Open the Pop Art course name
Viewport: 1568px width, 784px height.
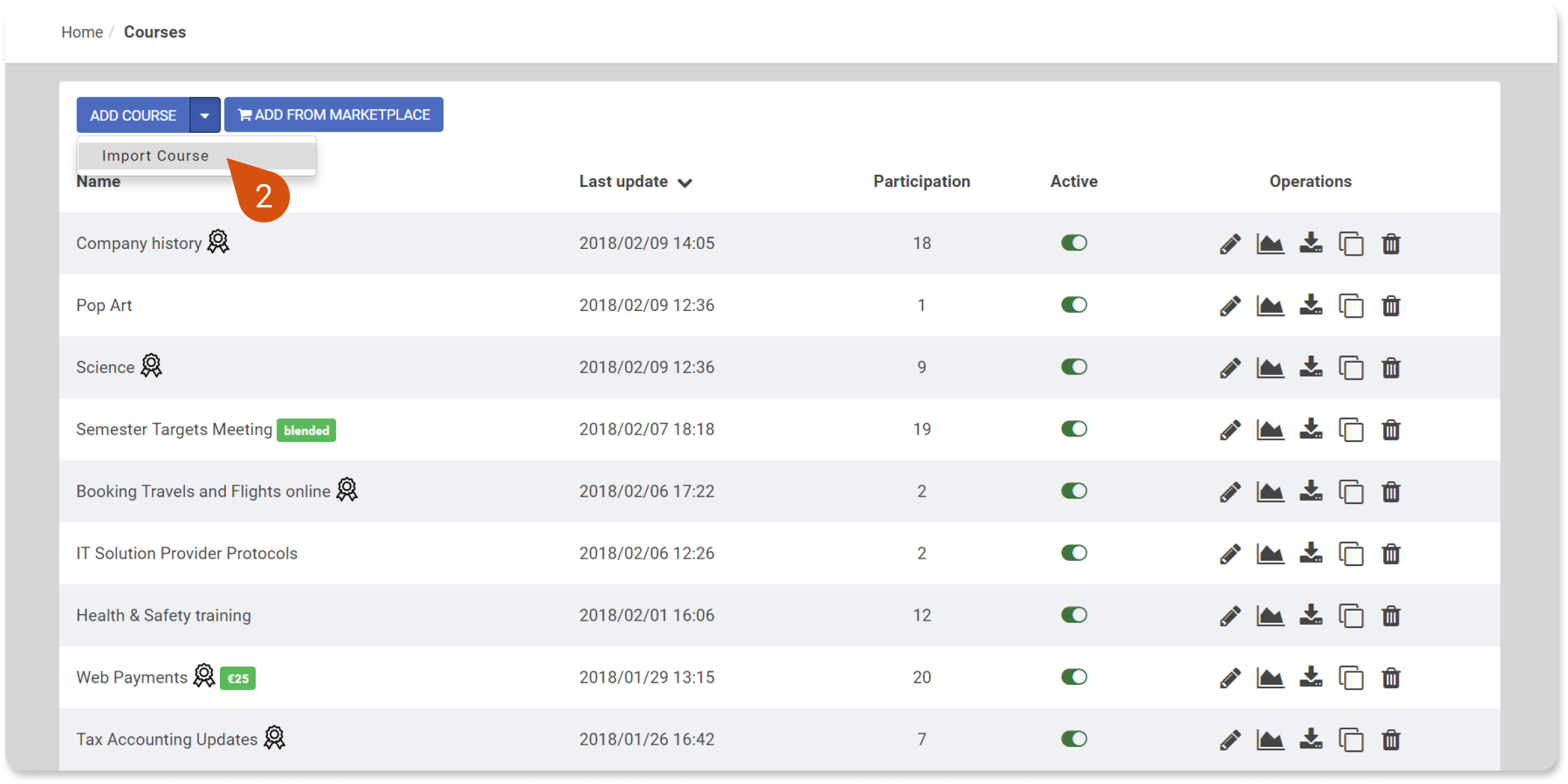click(104, 306)
